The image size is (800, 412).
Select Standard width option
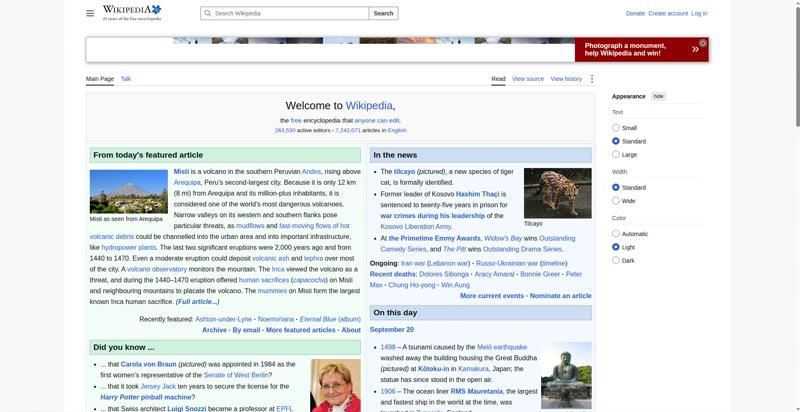616,188
